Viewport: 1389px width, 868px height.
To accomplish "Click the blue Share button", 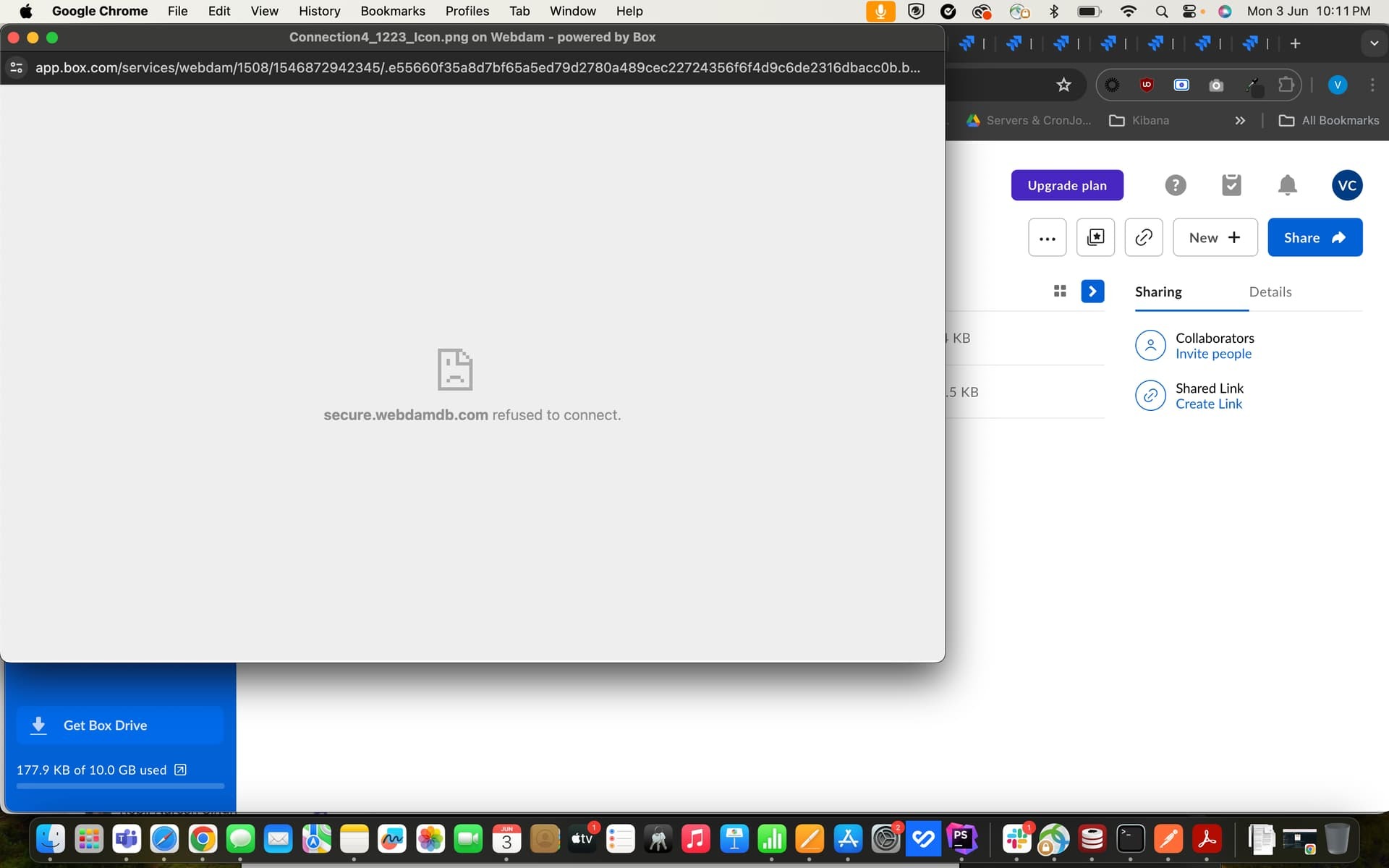I will 1314,237.
